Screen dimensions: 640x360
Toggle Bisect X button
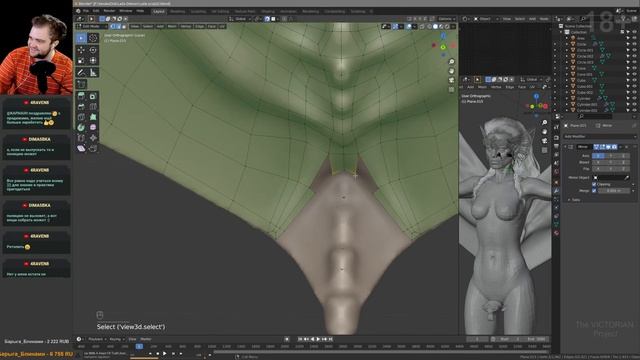click(x=598, y=162)
